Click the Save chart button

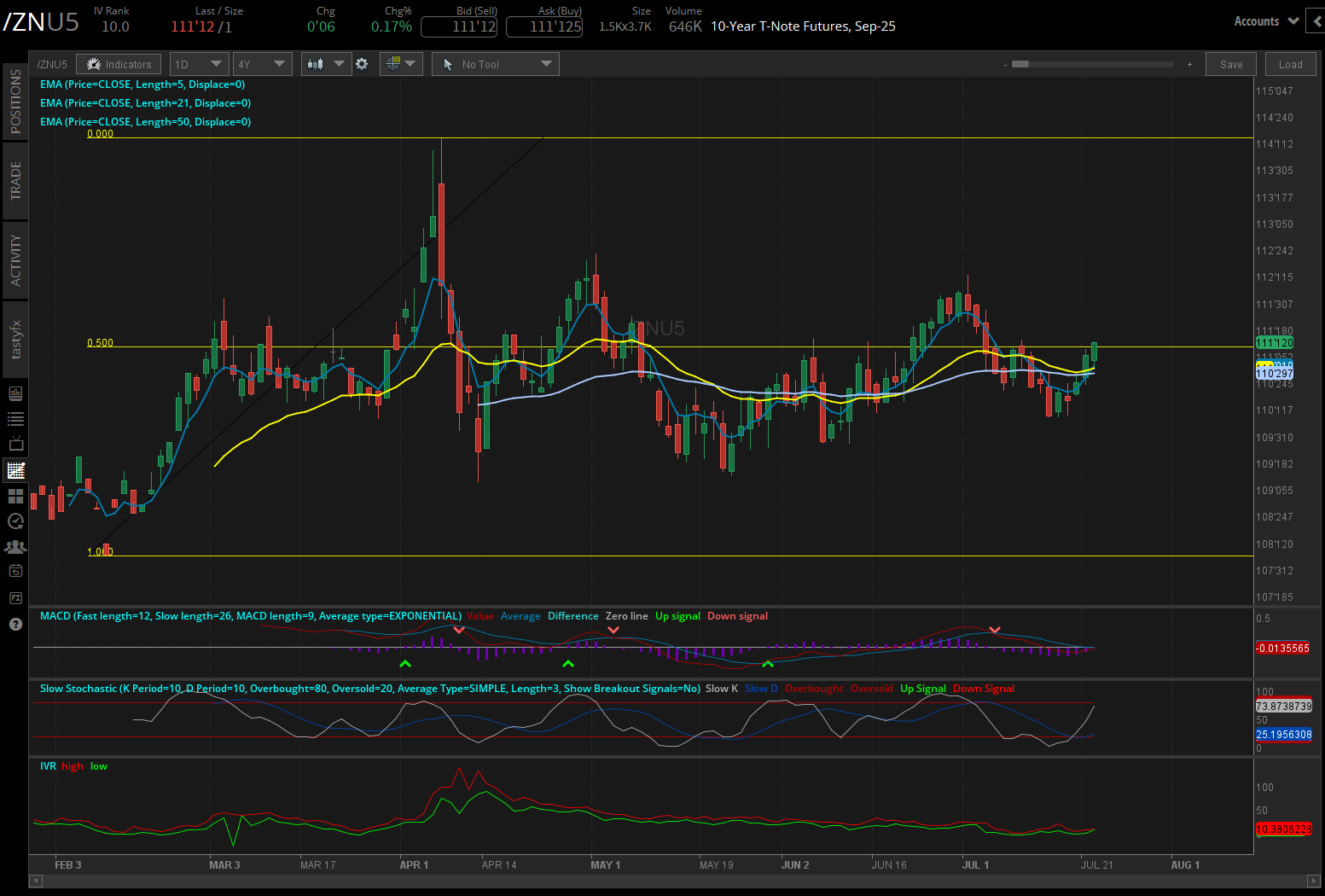click(x=1229, y=63)
